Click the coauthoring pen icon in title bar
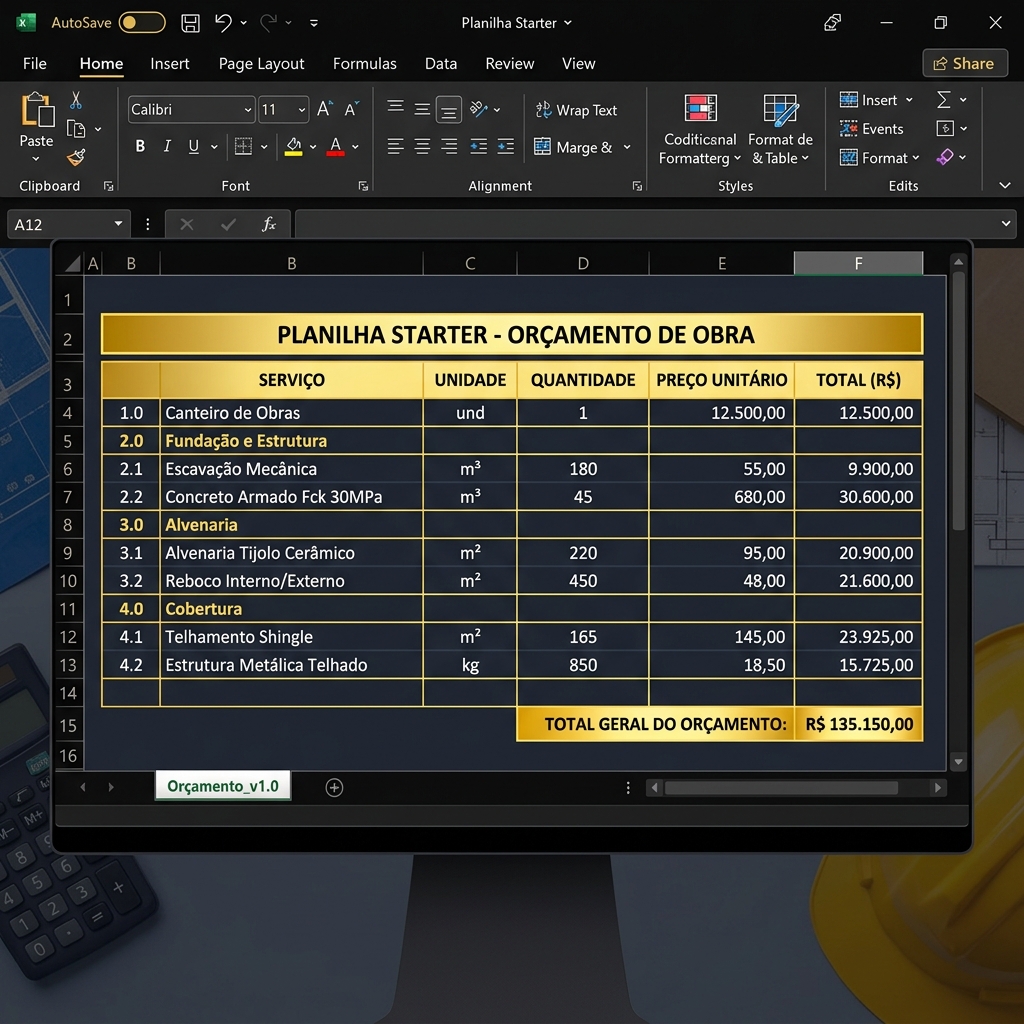The height and width of the screenshot is (1024, 1024). coord(832,23)
